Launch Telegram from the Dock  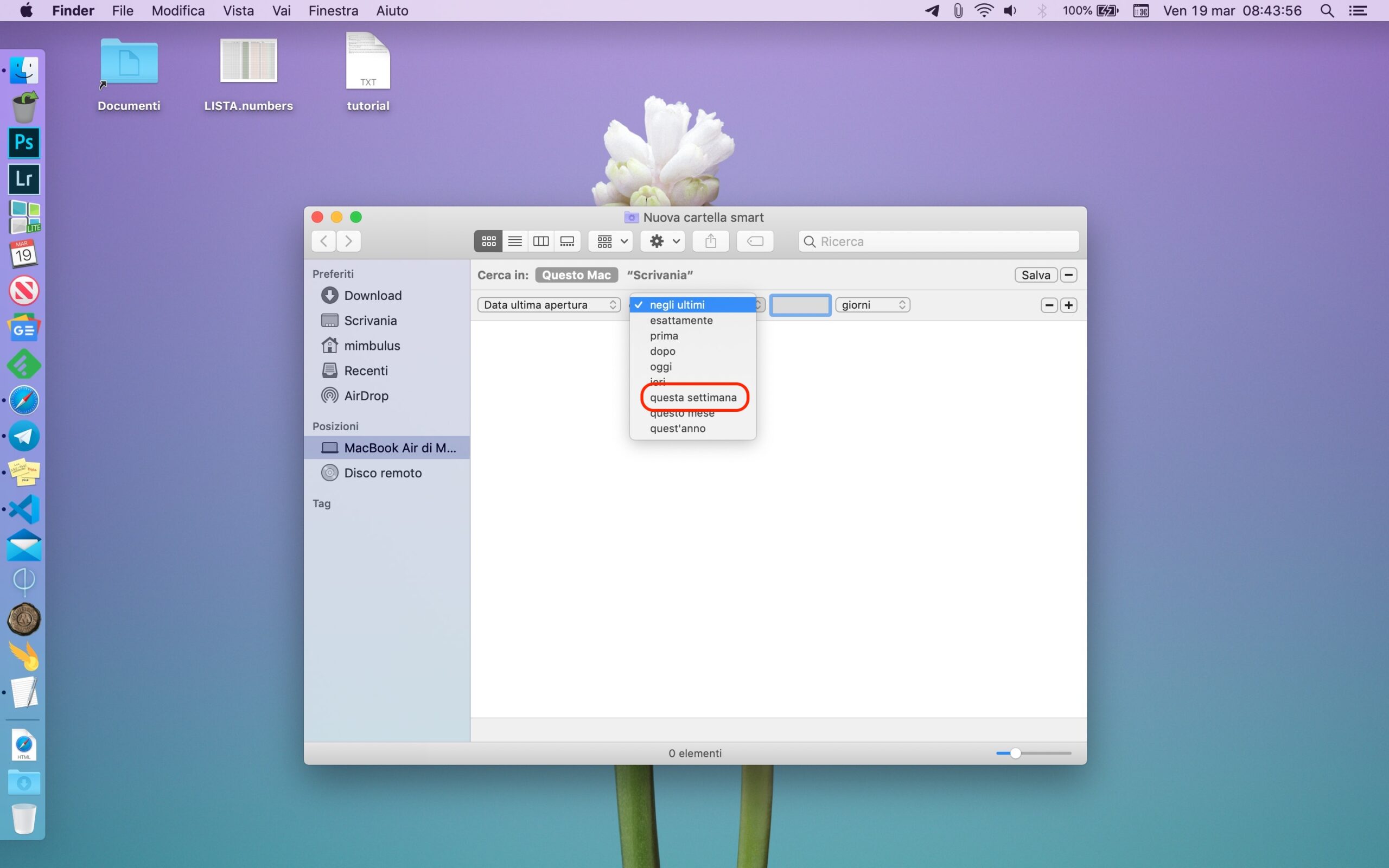click(x=24, y=436)
